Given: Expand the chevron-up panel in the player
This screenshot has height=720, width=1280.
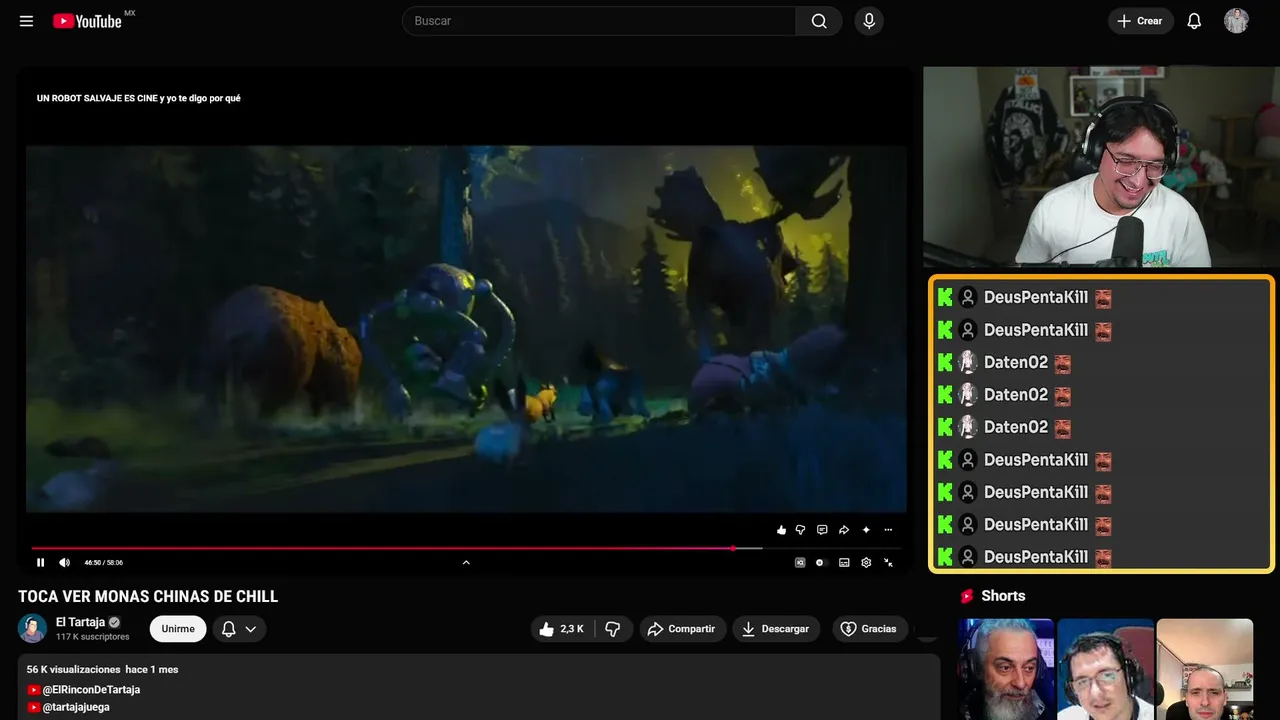Looking at the screenshot, I should click(466, 563).
